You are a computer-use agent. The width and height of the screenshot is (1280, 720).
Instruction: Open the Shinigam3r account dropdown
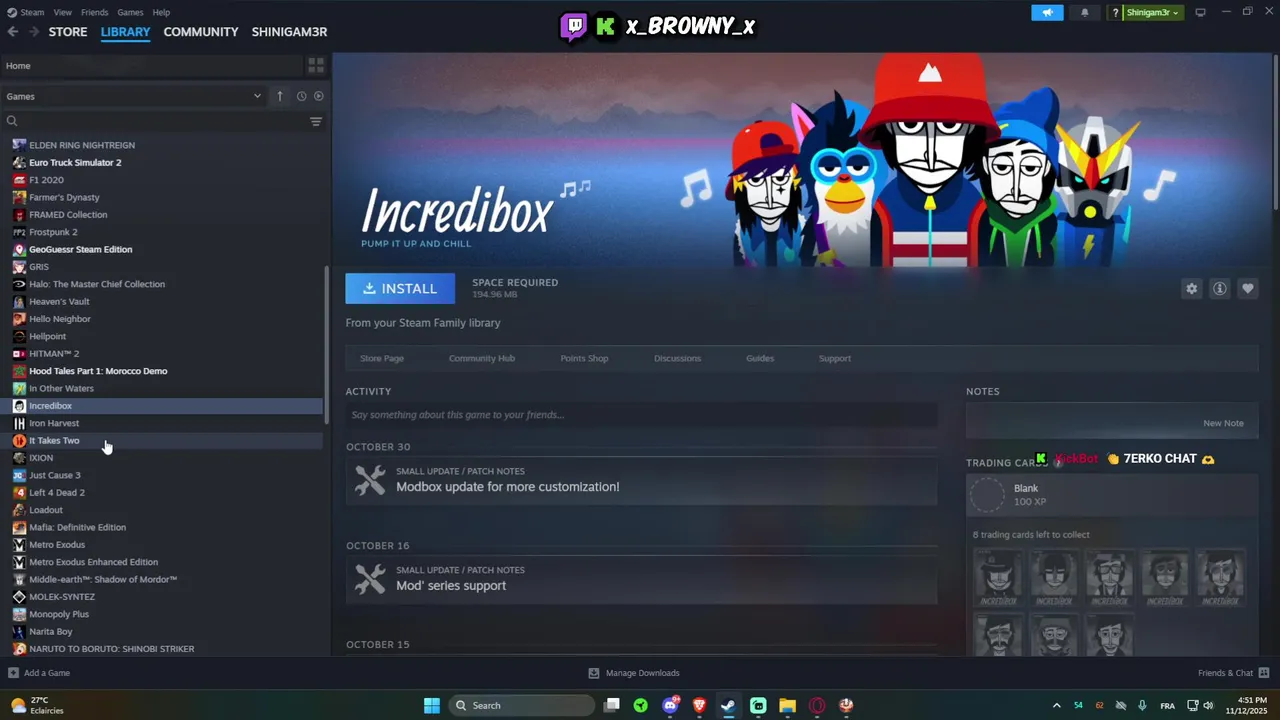click(1152, 12)
